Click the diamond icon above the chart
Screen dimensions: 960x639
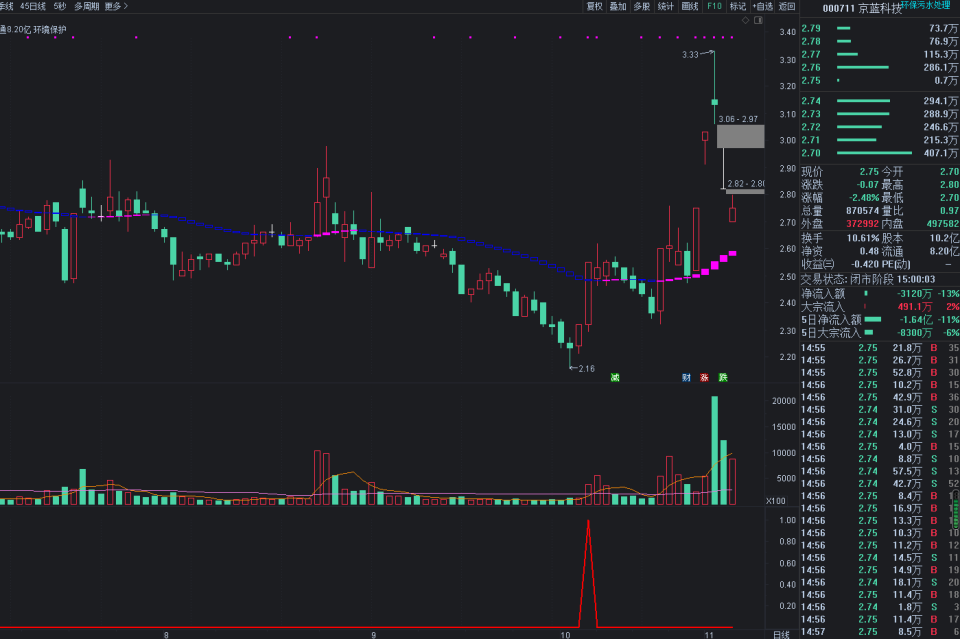tap(745, 20)
